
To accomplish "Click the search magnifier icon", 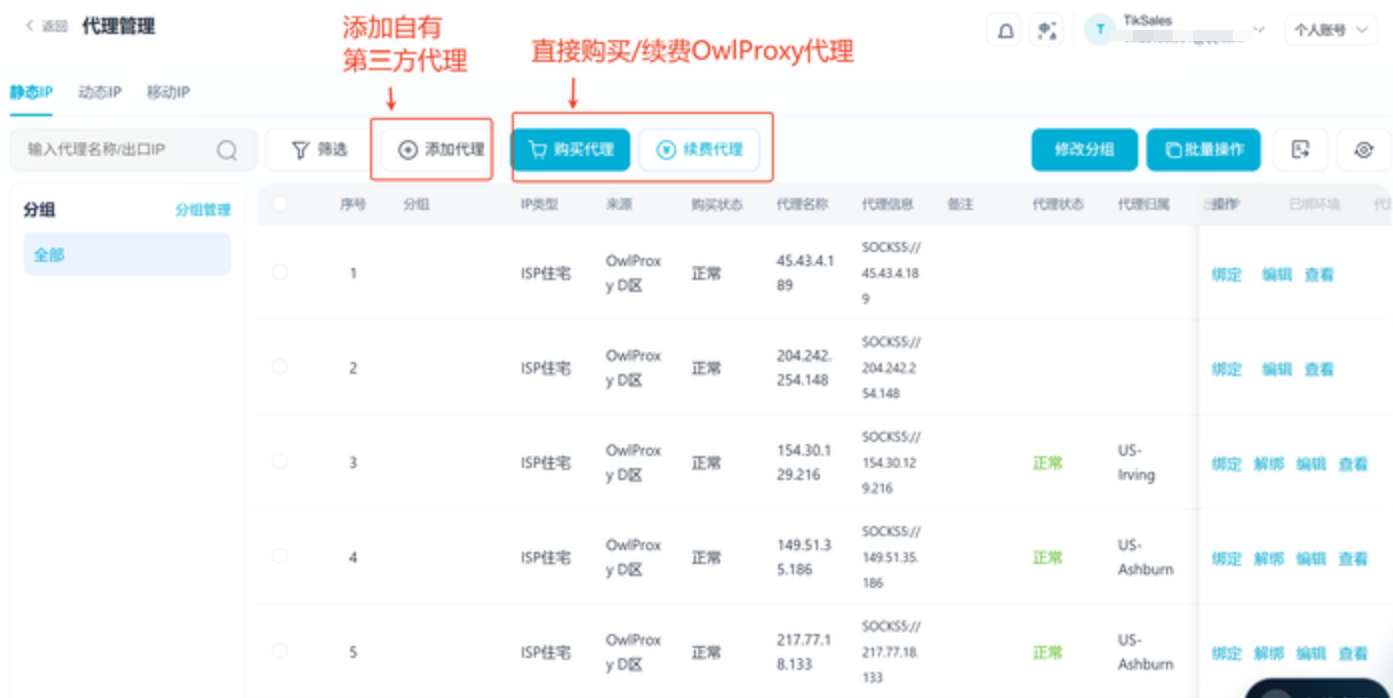I will pos(227,150).
